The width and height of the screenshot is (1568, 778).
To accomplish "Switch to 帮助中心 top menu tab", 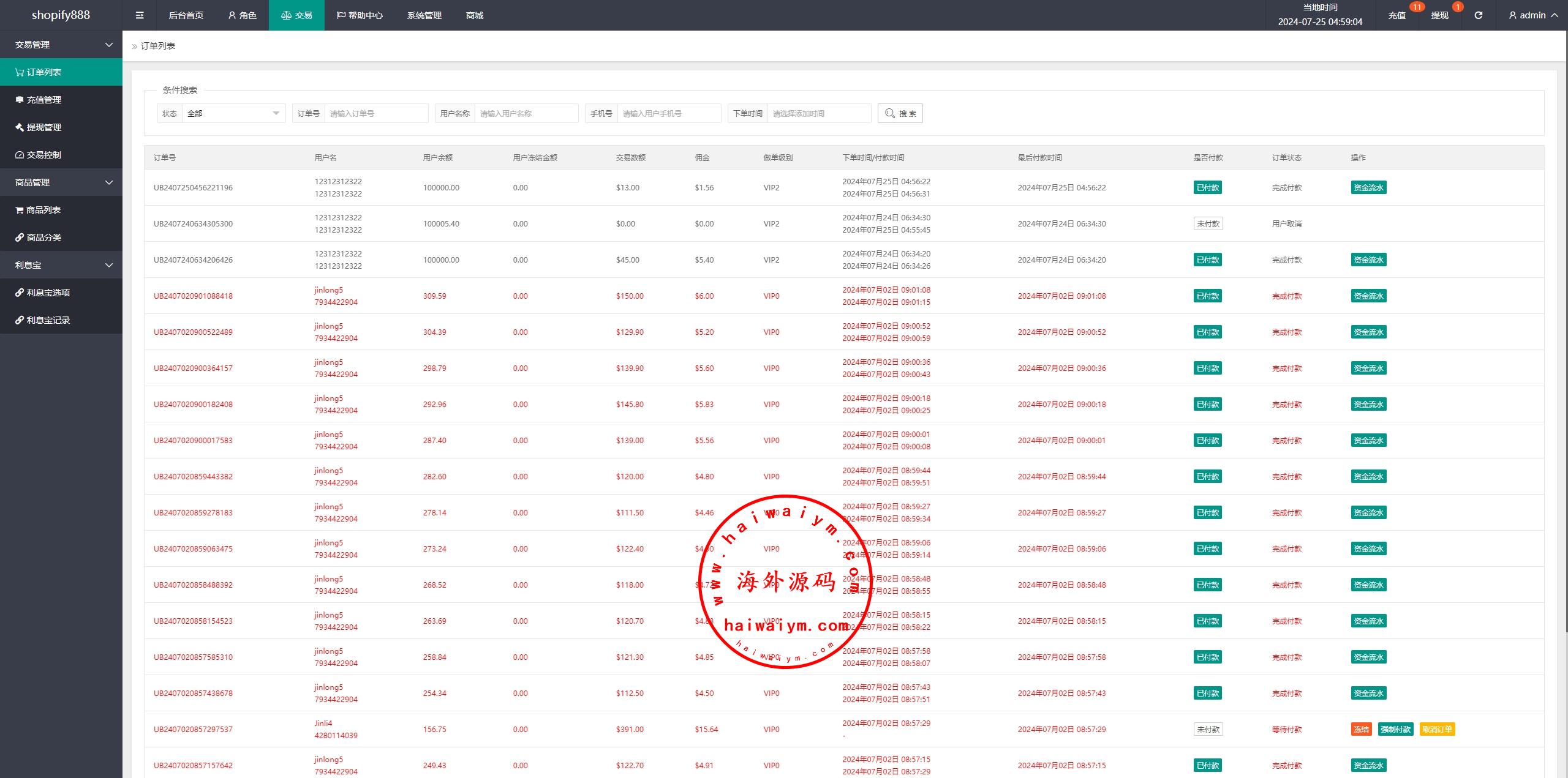I will [360, 15].
